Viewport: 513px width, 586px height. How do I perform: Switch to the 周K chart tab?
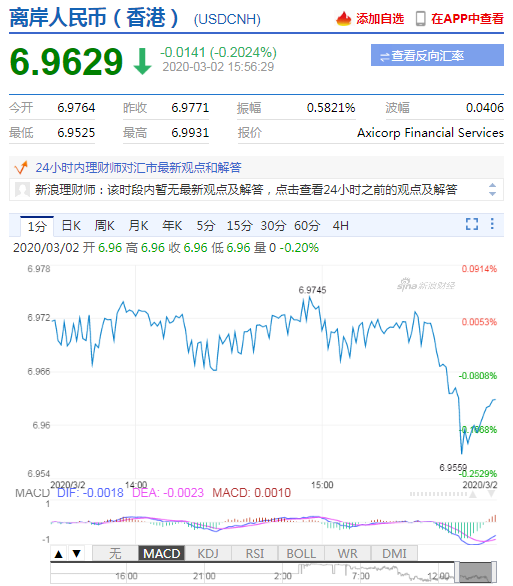click(105, 226)
